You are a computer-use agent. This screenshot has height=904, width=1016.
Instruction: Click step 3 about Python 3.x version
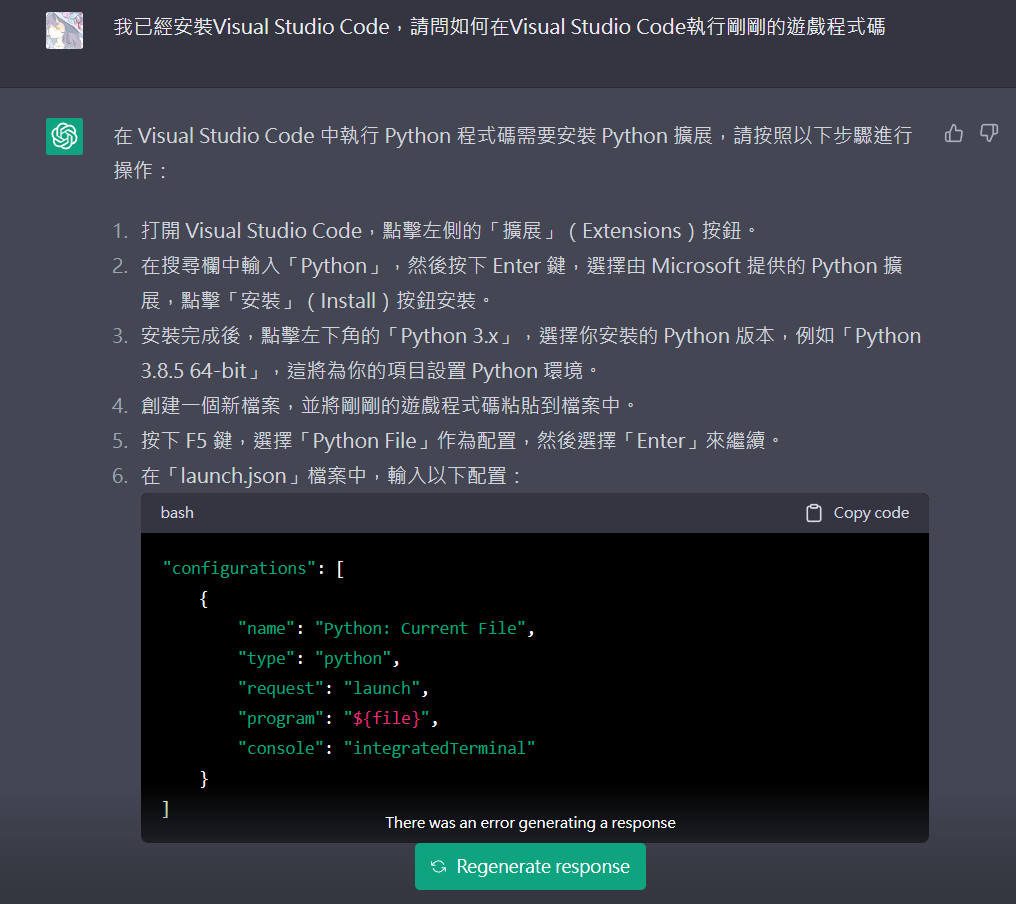tap(531, 353)
